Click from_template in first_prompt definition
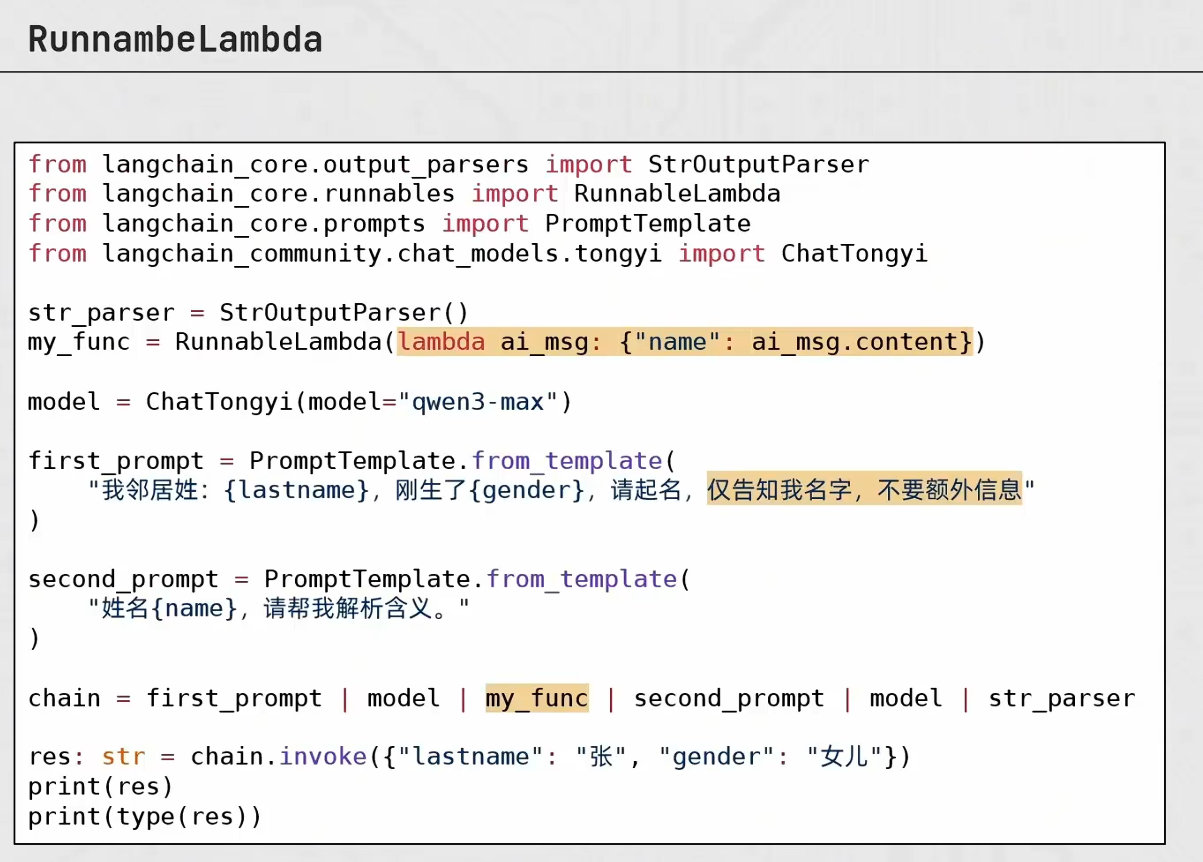Viewport: 1203px width, 862px height. (567, 461)
